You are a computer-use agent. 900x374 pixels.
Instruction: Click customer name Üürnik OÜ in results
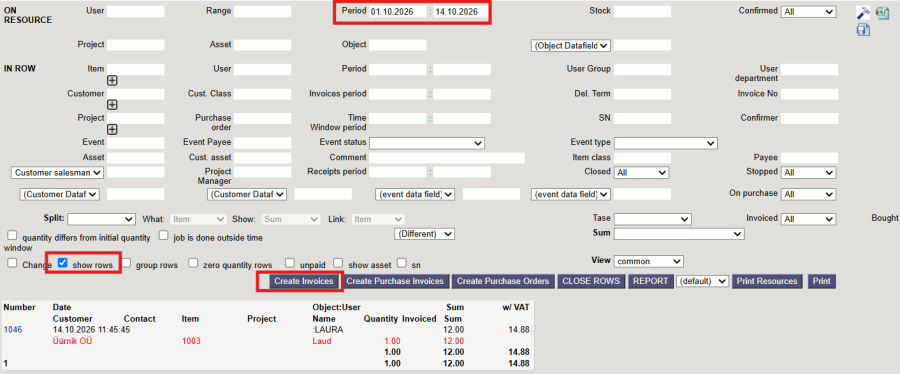click(x=73, y=341)
